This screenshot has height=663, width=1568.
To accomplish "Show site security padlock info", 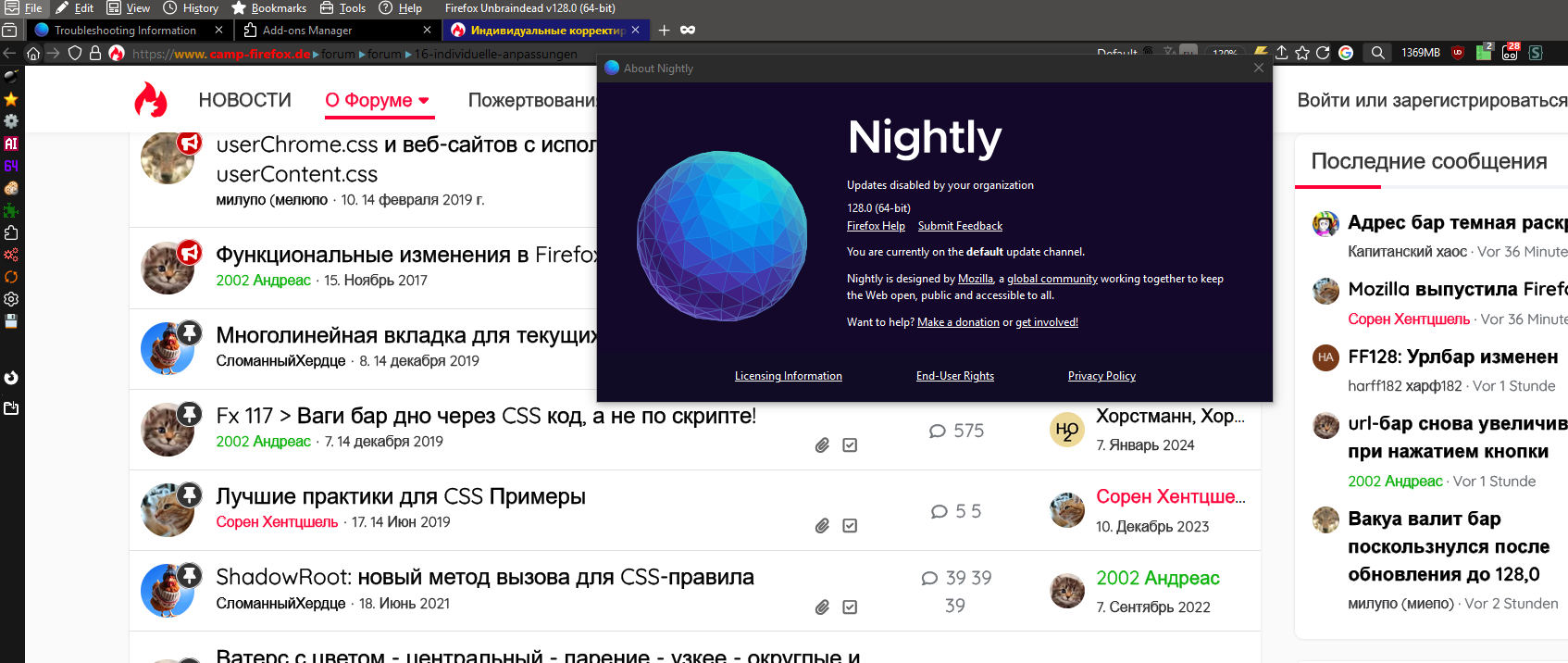I will pos(94,54).
